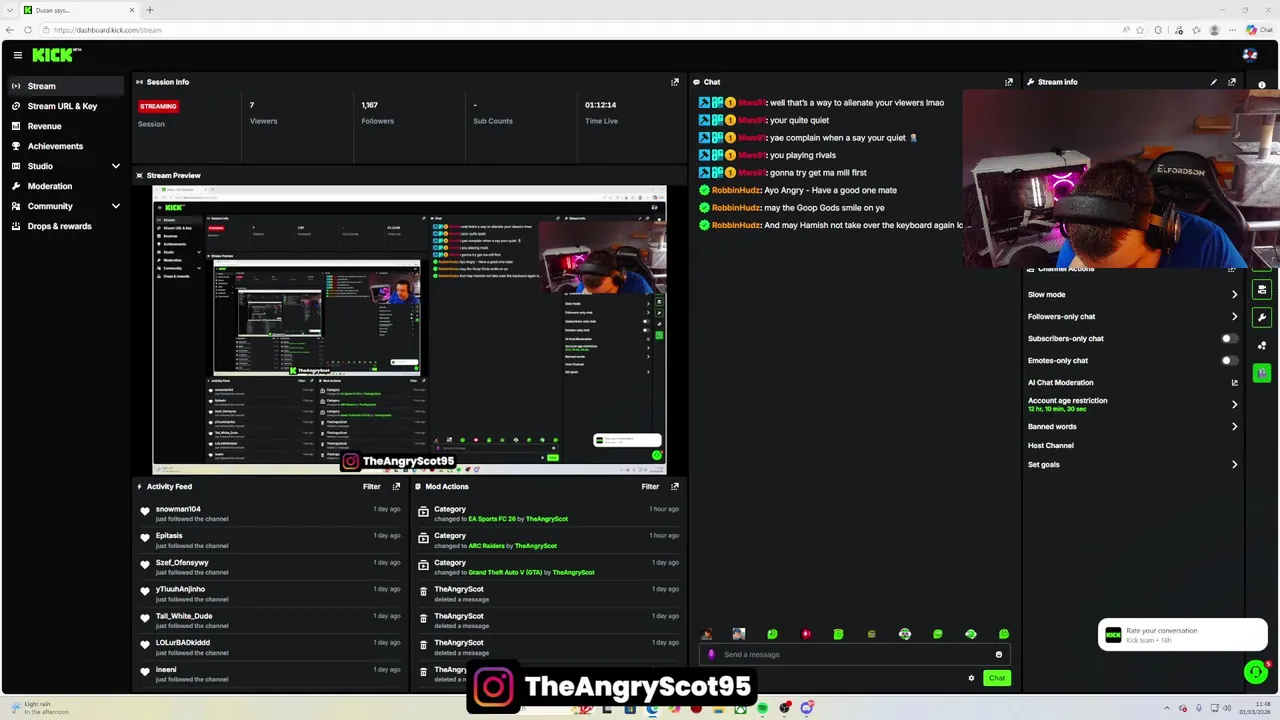1280x720 pixels.
Task: Open chat settings gear icon
Action: tap(971, 678)
